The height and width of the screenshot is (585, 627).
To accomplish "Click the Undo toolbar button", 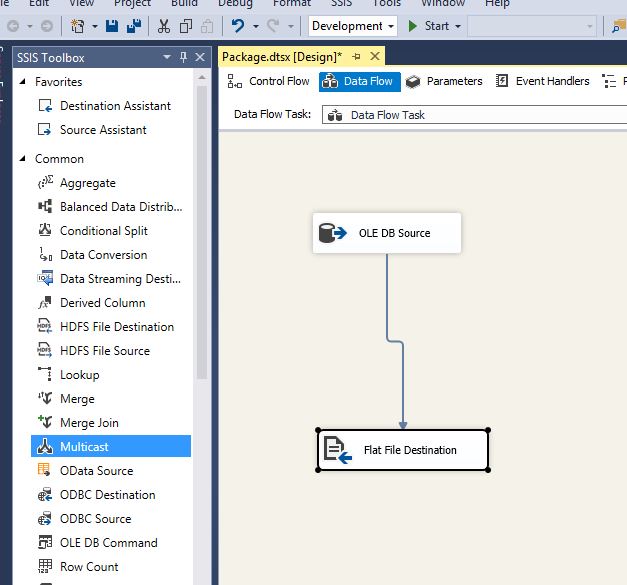I will click(x=238, y=26).
